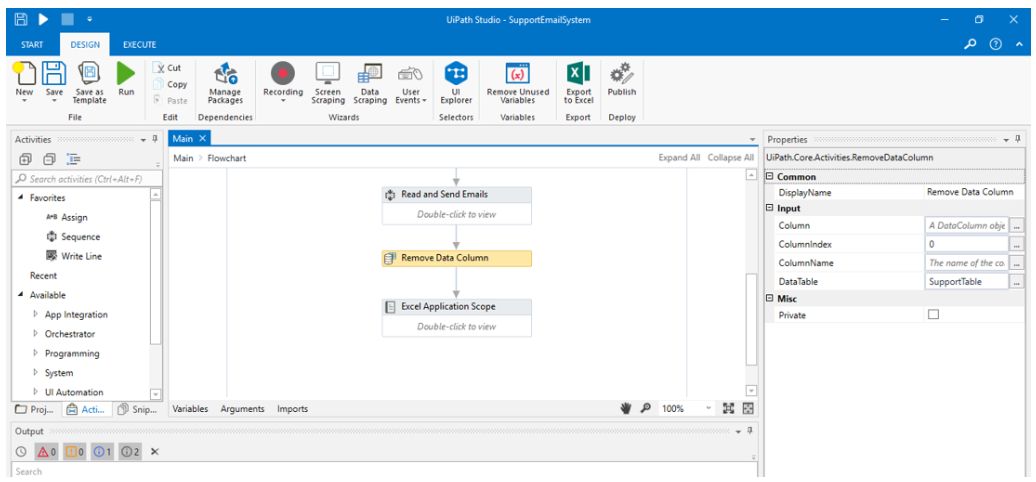Click Remove Unused Variables
Viewport: 1036px width, 482px height.
point(517,83)
